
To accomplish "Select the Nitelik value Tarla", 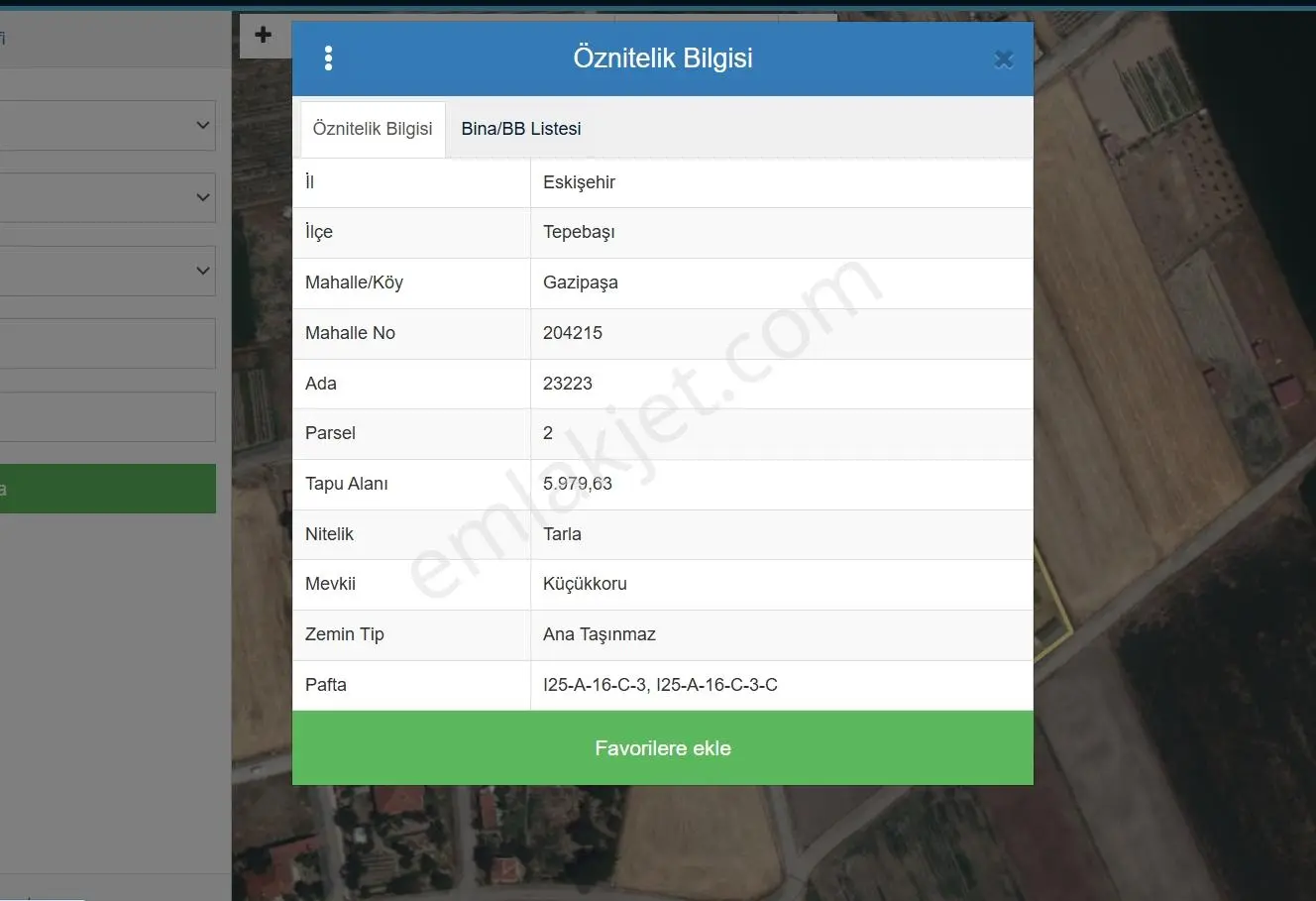I will coord(562,534).
